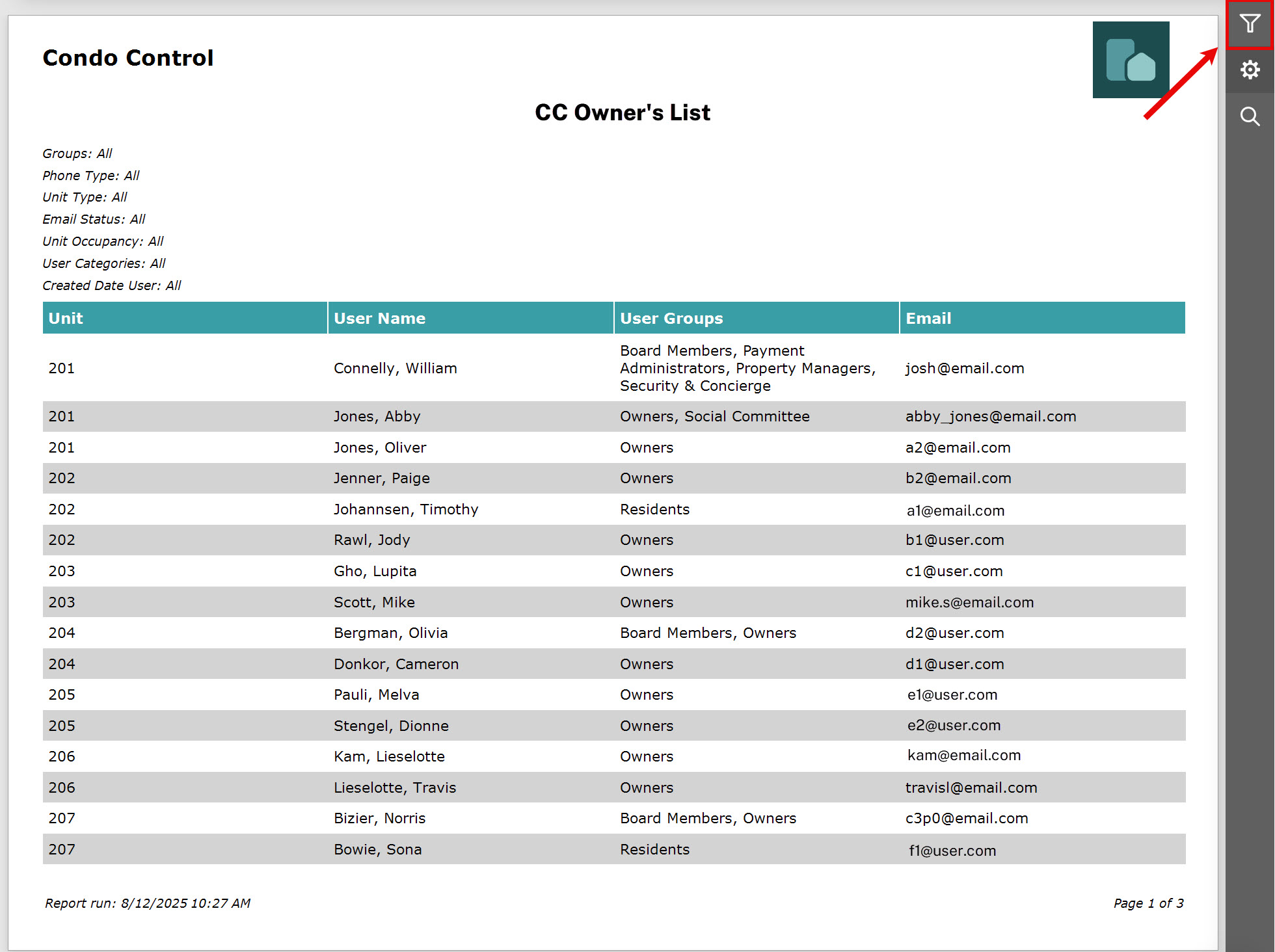Viewport: 1275px width, 952px height.
Task: Click the Condo Control logo image
Action: (x=1131, y=60)
